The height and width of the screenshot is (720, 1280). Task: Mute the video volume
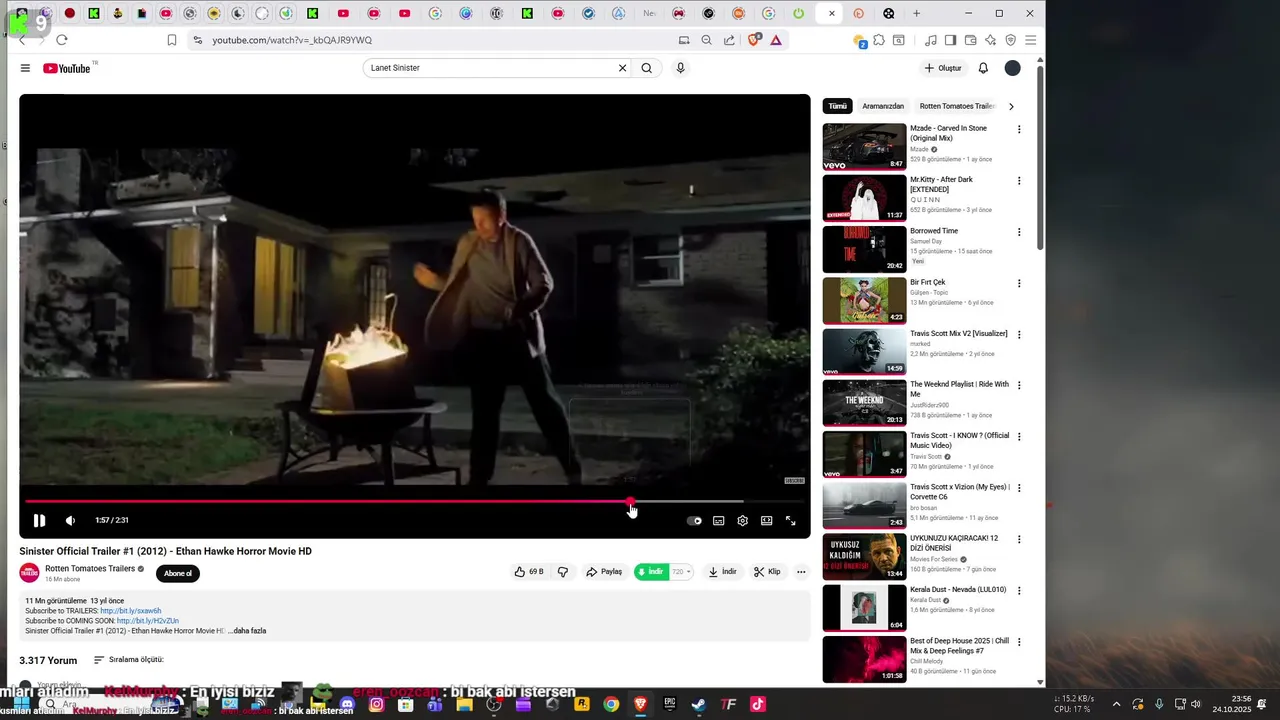[70, 520]
